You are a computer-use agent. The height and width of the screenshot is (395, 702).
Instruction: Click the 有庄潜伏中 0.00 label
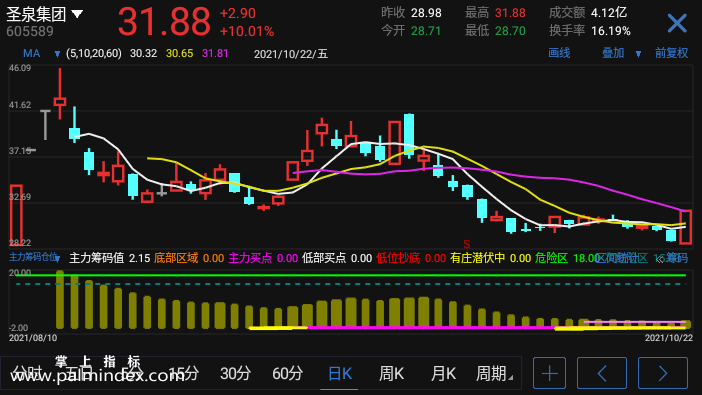click(491, 258)
